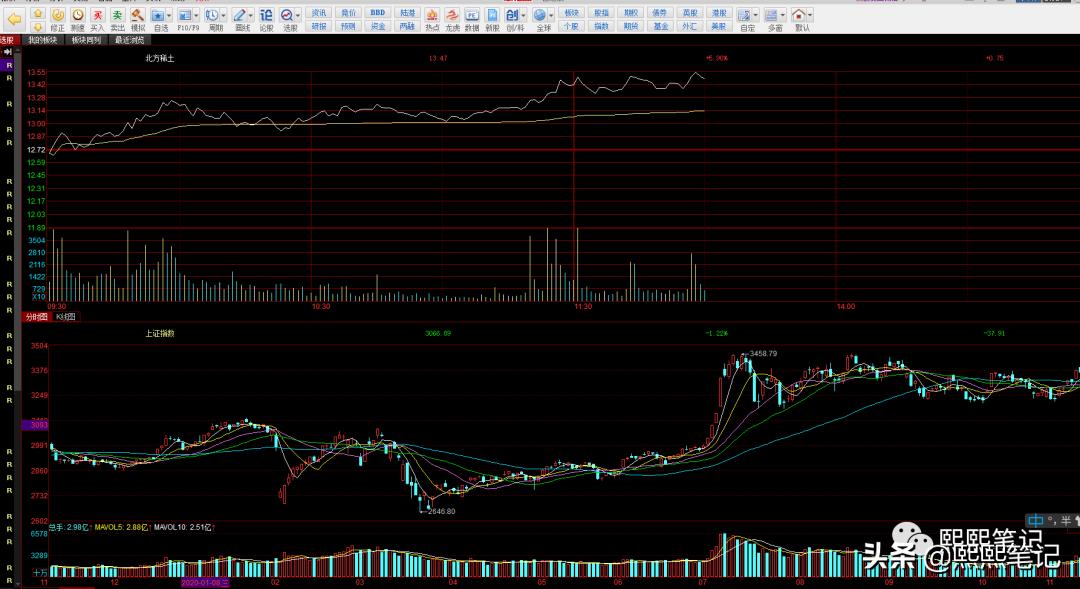Viewport: 1080px width, 589px height.
Task: Switch chart to K线图 view
Action: pos(65,317)
